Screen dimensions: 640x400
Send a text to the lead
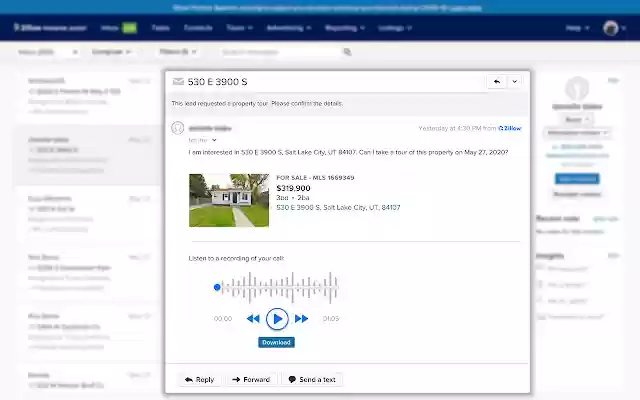tap(312, 380)
